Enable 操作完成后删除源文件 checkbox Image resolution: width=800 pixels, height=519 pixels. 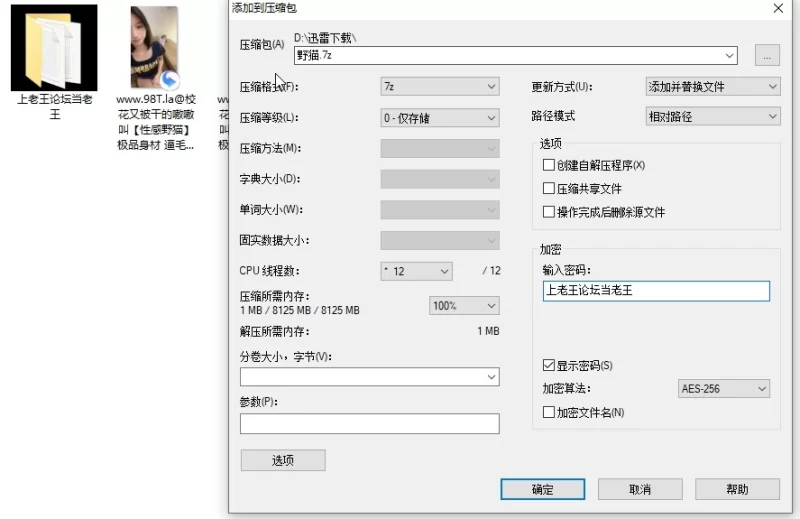(x=549, y=211)
